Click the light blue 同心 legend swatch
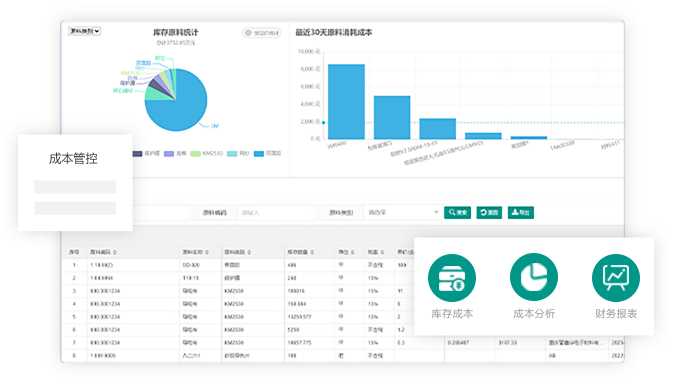The image size is (675, 384). point(232,154)
